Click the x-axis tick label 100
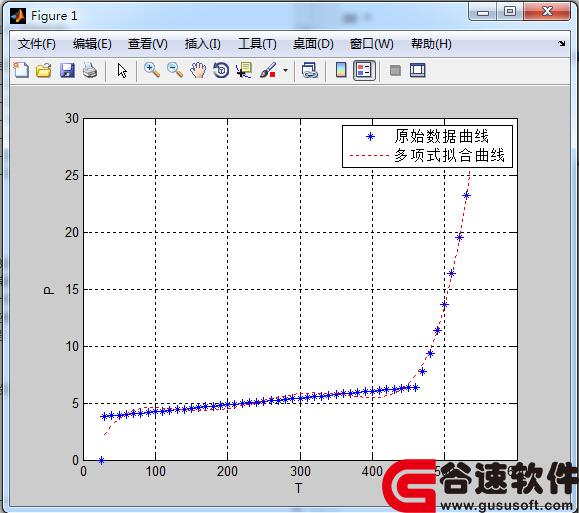 155,471
